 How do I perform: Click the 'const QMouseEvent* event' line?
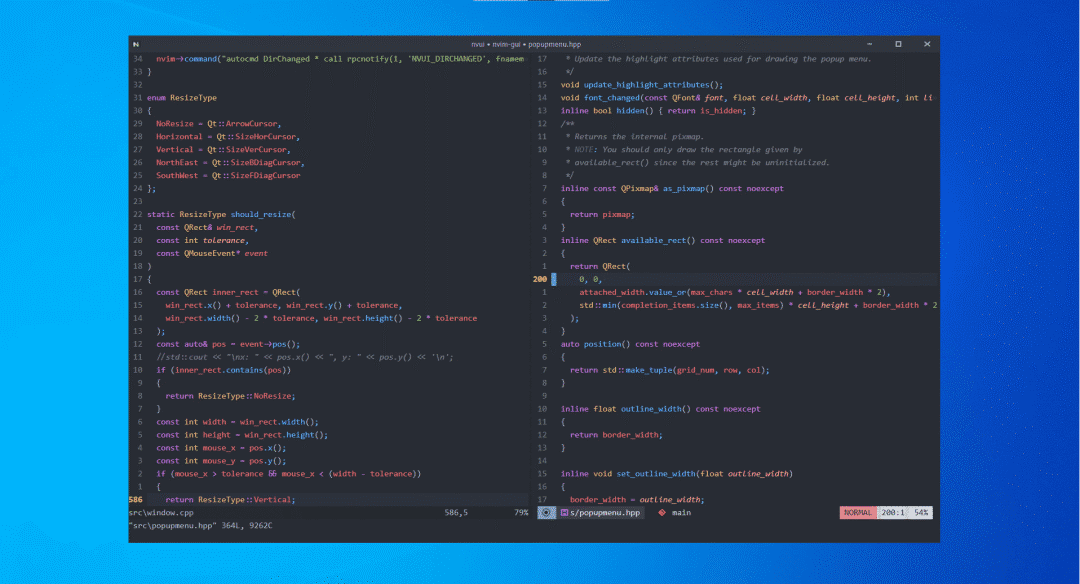pos(211,253)
